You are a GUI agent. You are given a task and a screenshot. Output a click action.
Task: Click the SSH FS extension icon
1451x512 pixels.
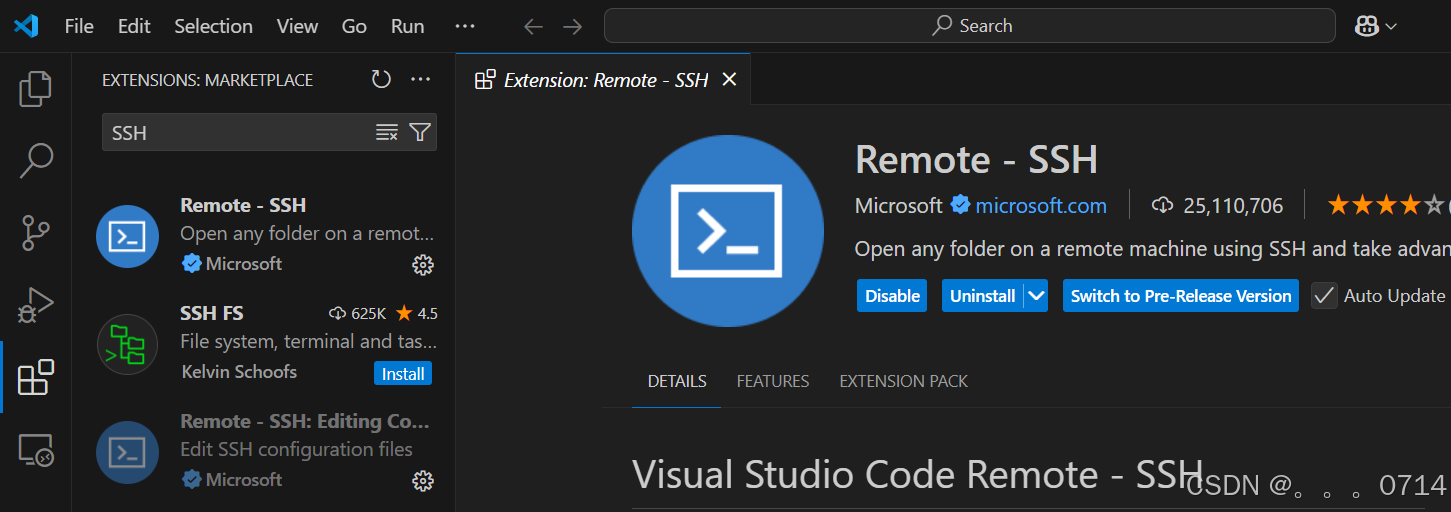tap(127, 344)
